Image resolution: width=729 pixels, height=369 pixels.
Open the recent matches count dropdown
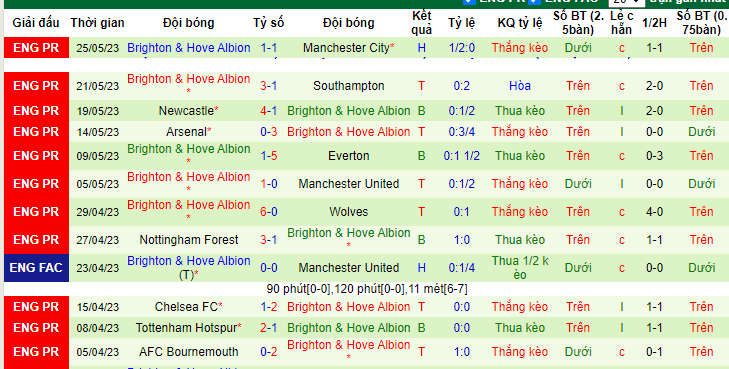coord(626,2)
